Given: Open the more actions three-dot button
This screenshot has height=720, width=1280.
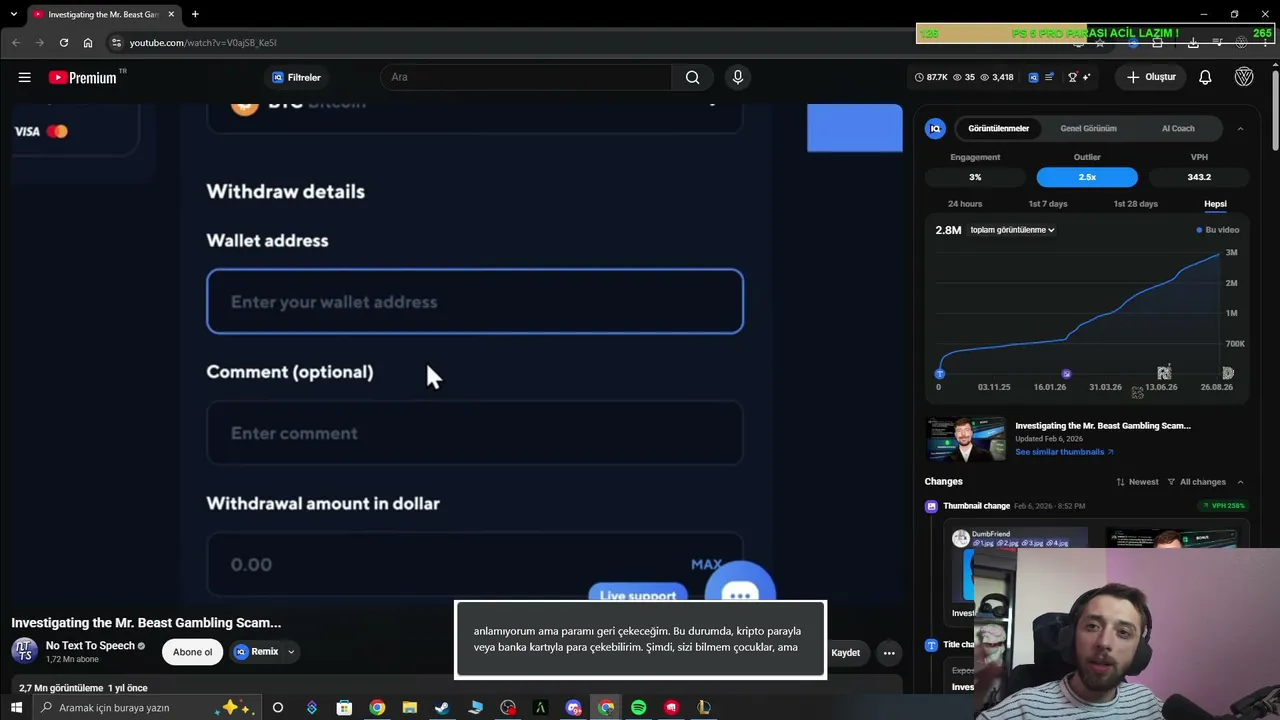Looking at the screenshot, I should point(889,653).
